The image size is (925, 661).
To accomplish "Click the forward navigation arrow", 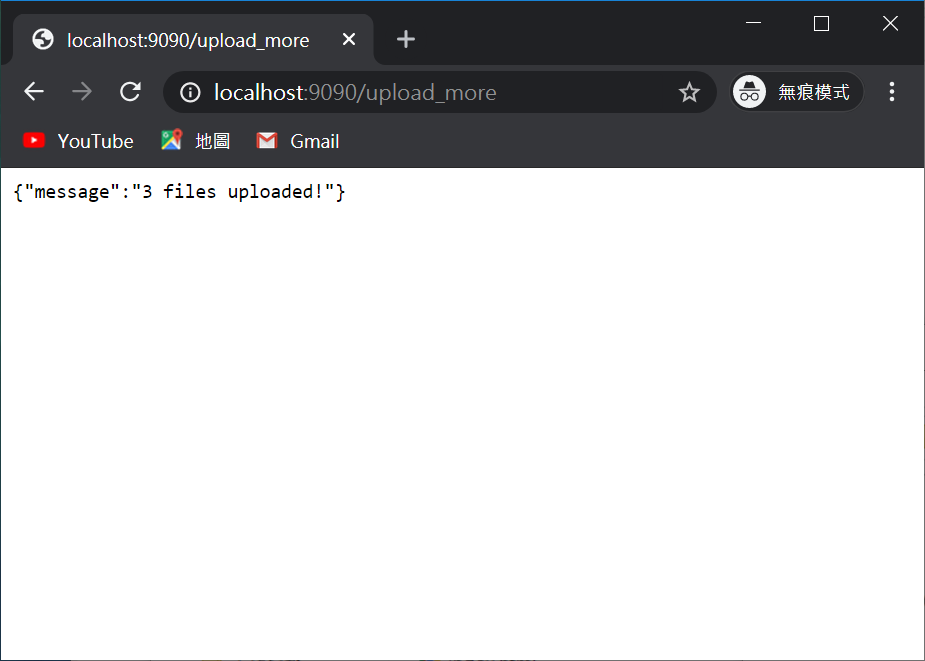I will pyautogui.click(x=82, y=91).
